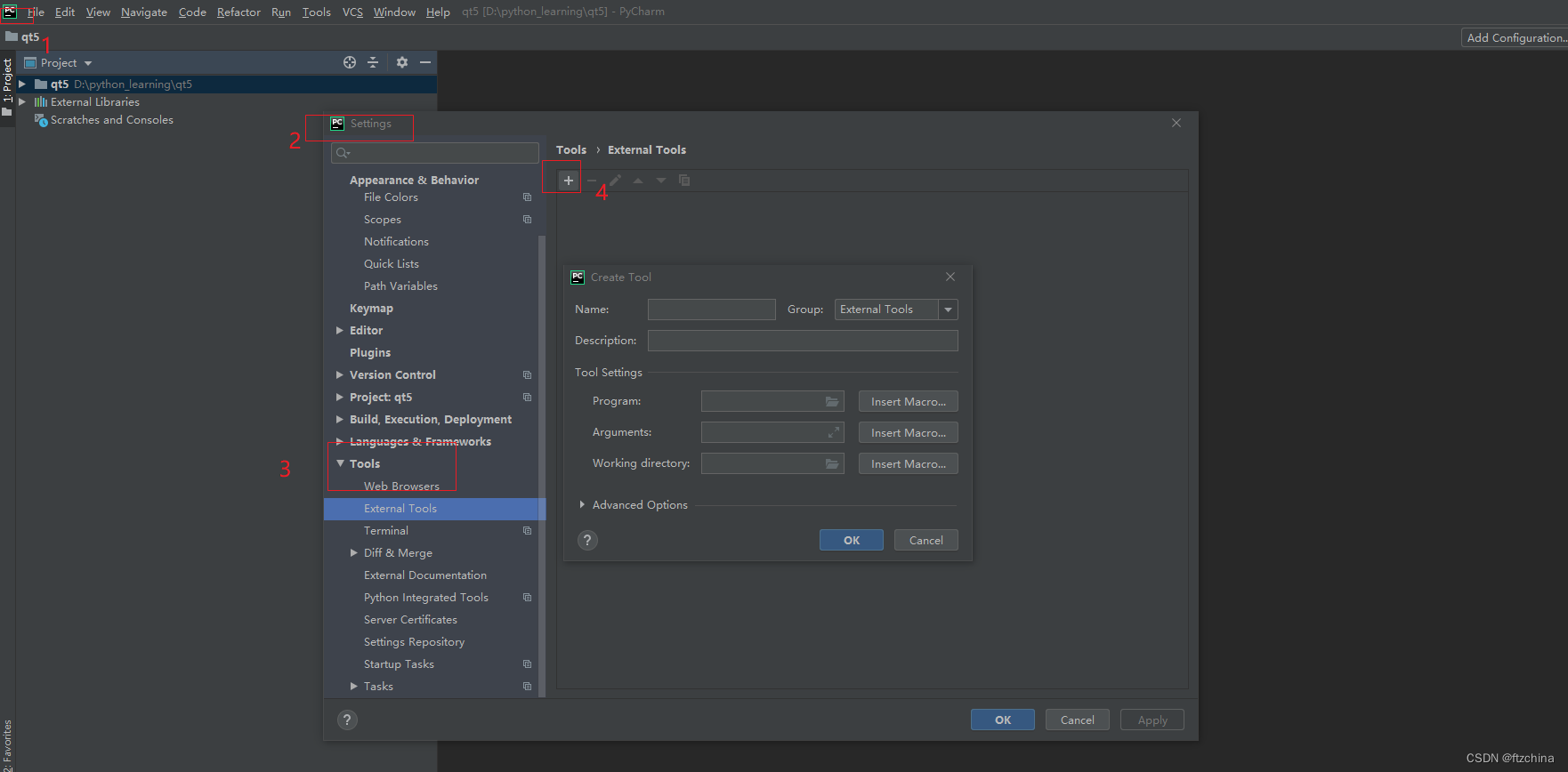
Task: Select Scratches and Consoles in project tree
Action: click(x=111, y=120)
